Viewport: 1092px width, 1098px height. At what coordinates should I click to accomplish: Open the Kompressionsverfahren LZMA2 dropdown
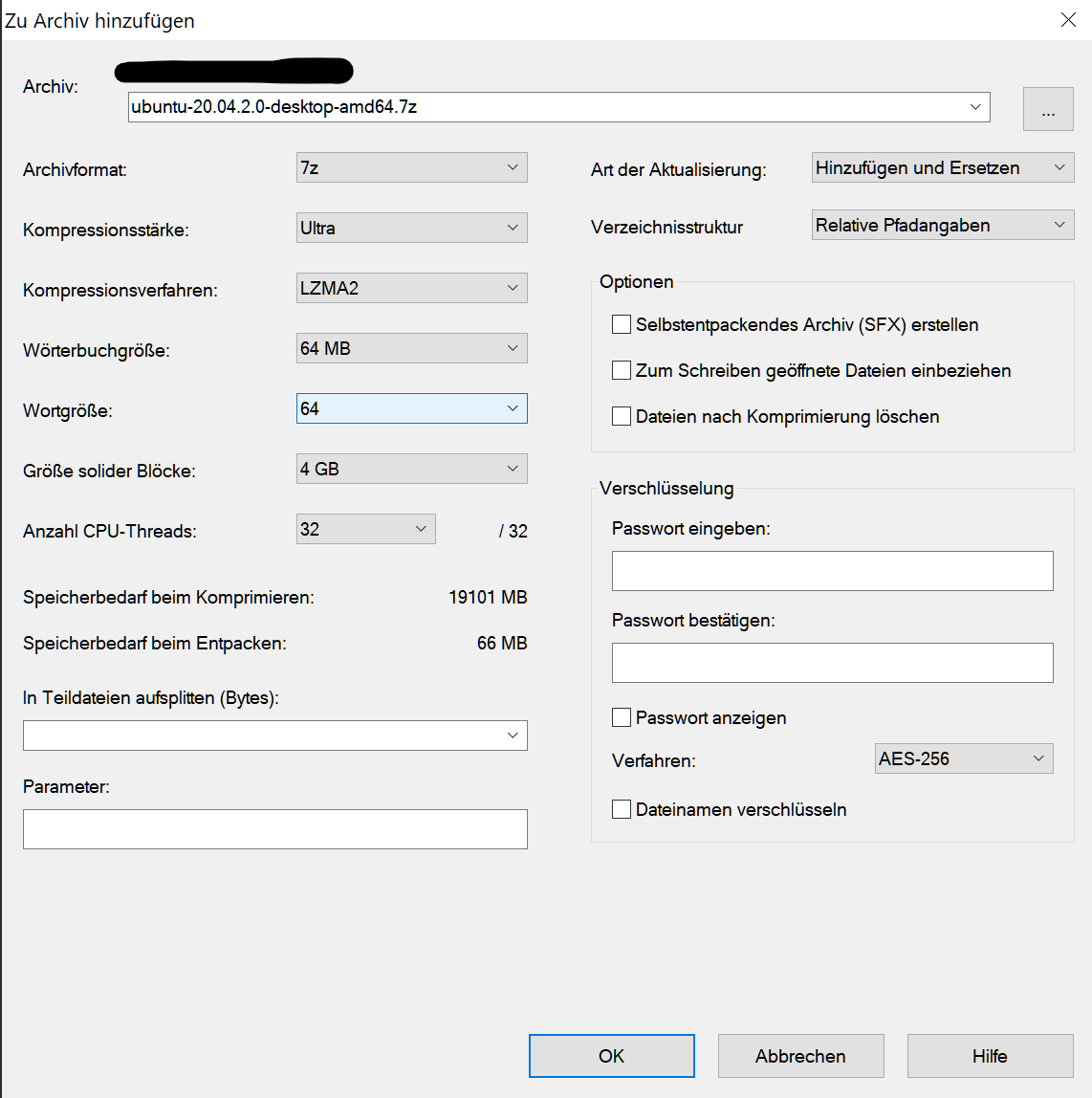[411, 288]
